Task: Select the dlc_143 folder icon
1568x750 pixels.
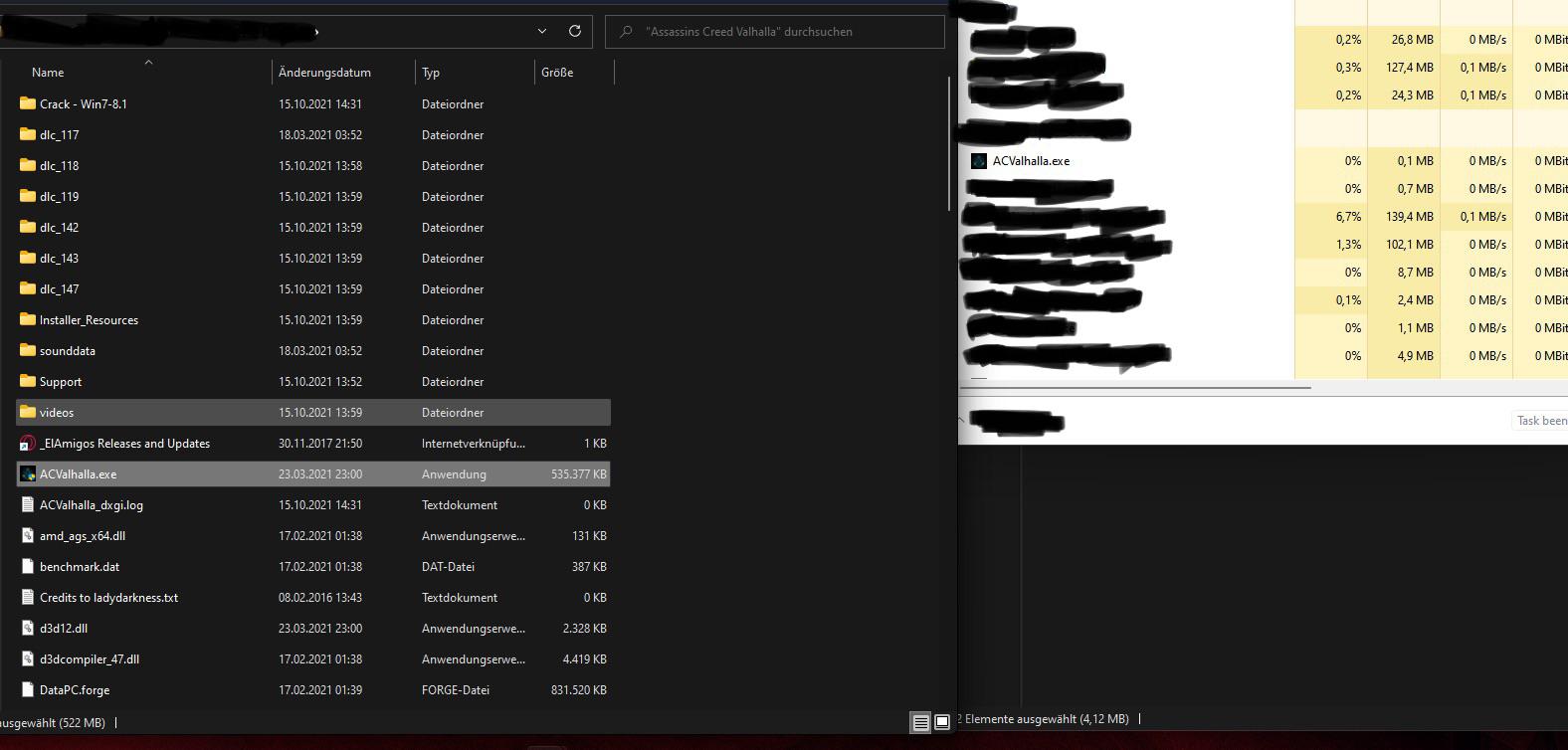Action: (x=28, y=258)
